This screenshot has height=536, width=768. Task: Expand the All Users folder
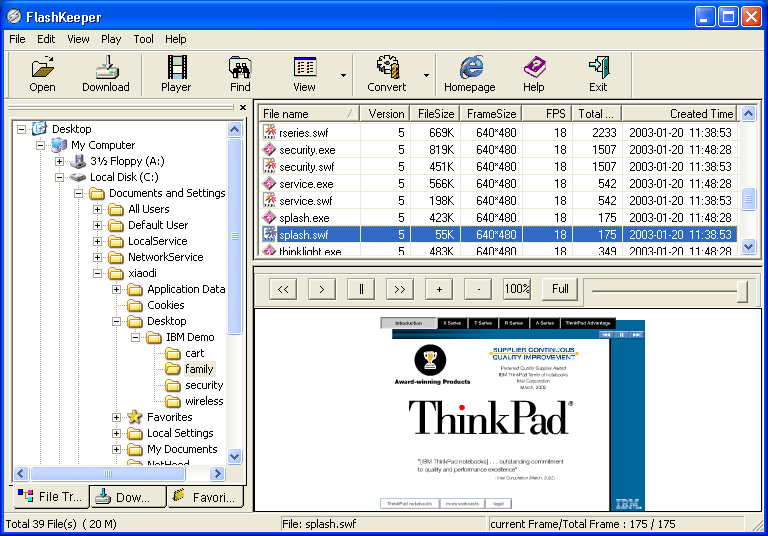[x=97, y=209]
